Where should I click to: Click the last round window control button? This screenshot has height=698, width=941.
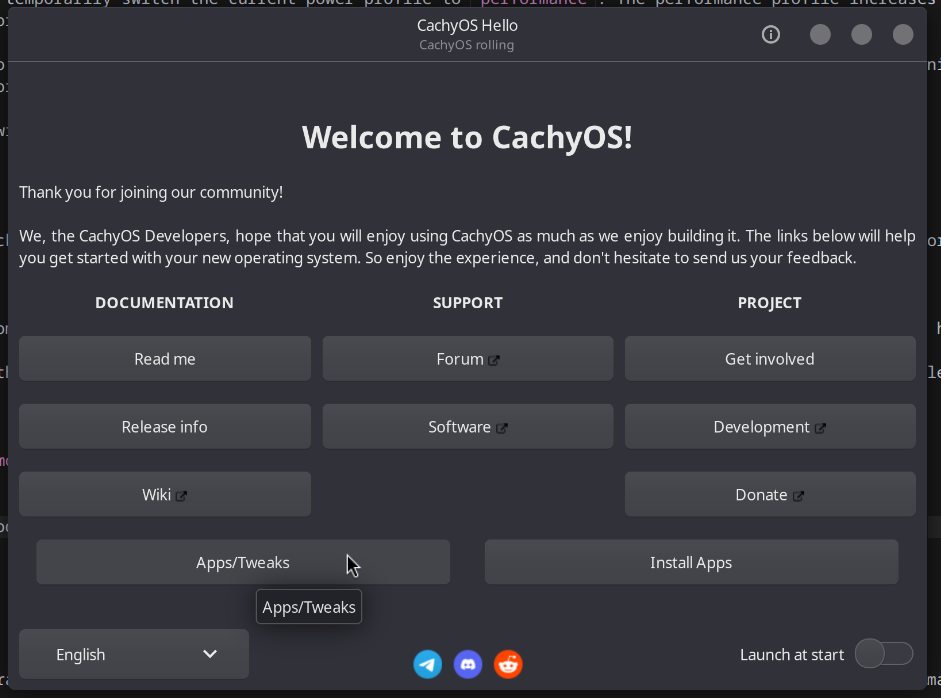(903, 35)
